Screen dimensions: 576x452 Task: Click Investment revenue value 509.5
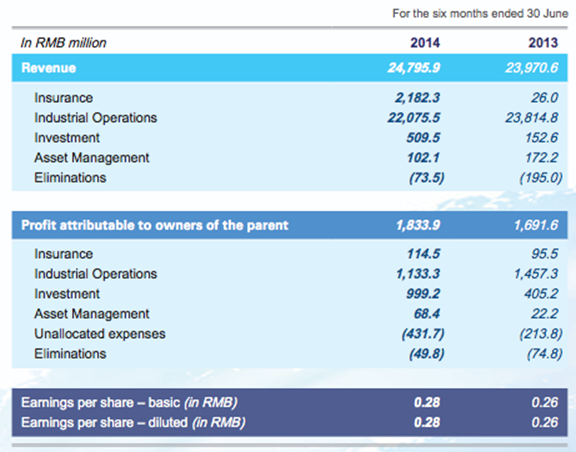423,138
